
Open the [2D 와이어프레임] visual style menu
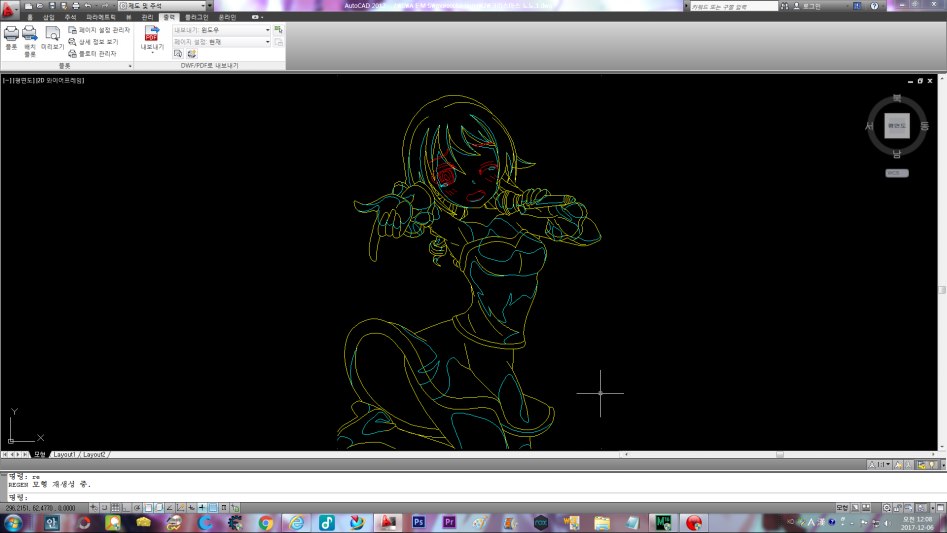click(x=60, y=80)
